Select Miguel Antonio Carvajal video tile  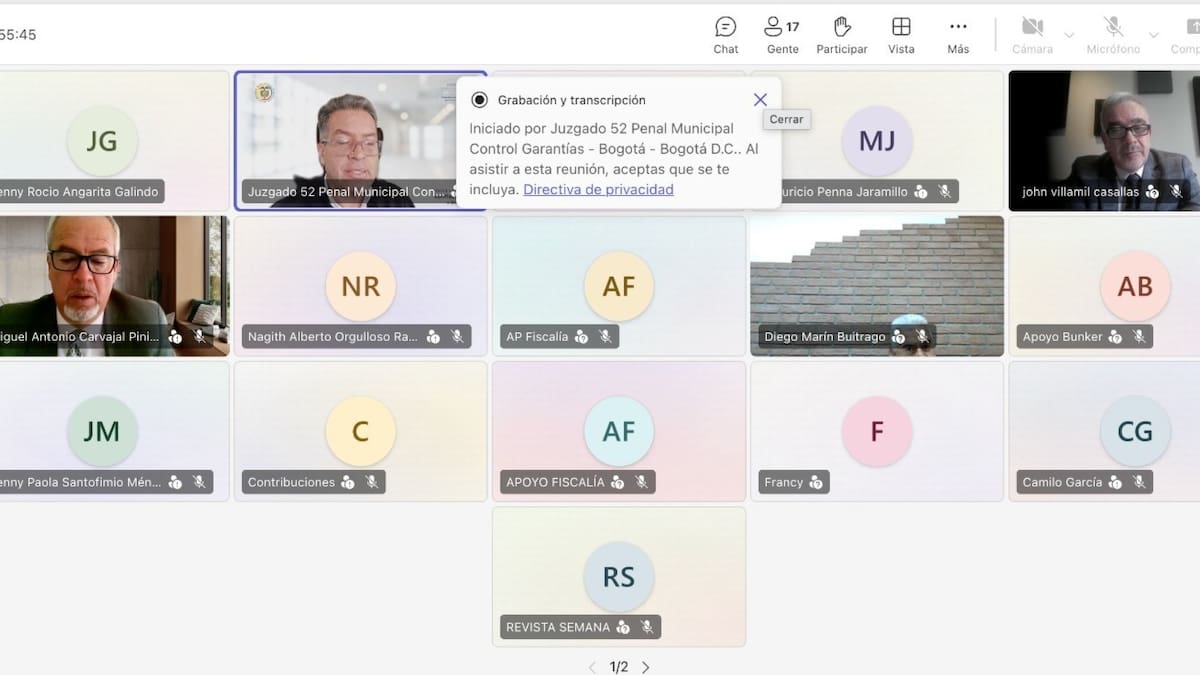(x=114, y=286)
